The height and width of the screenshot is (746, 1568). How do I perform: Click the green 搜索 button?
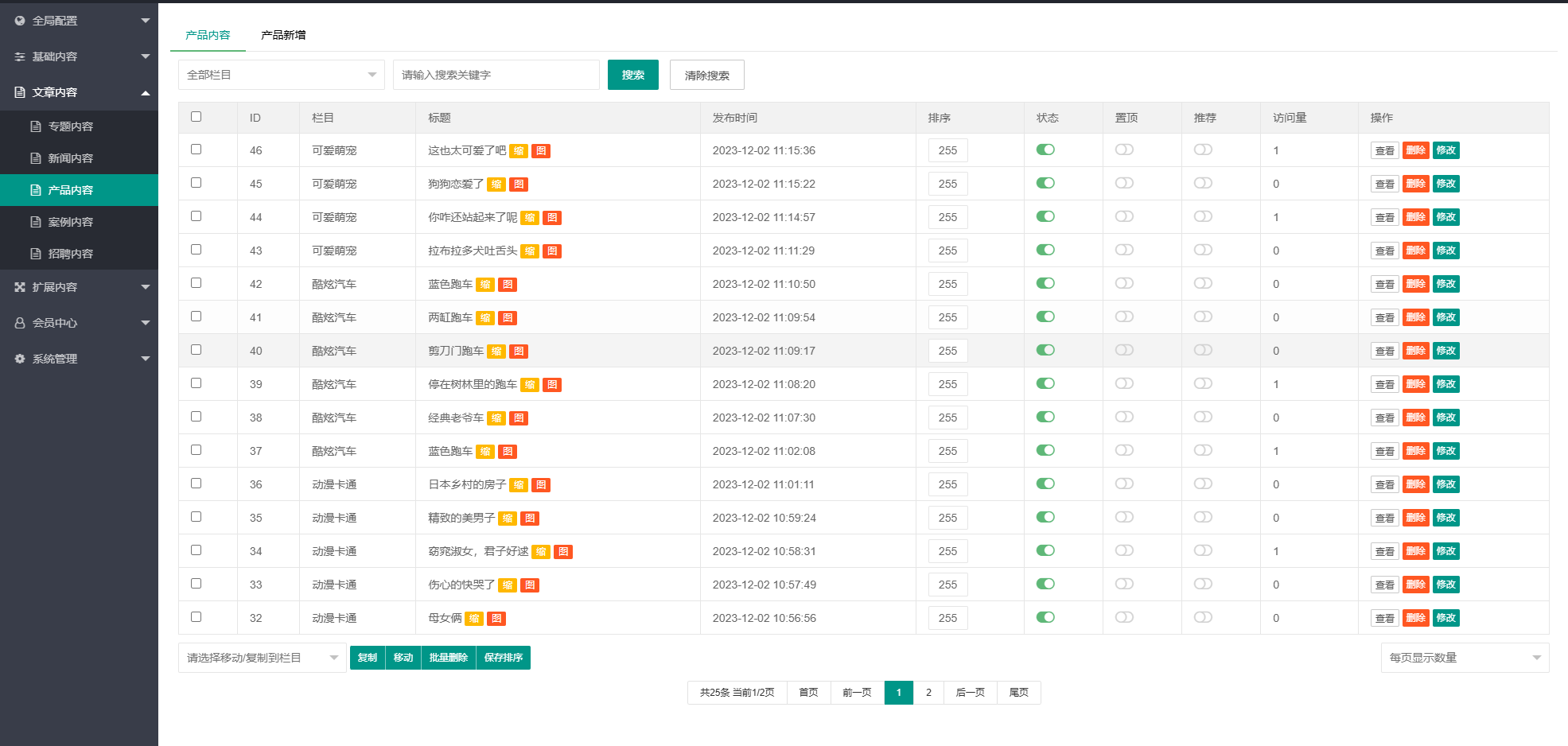632,75
